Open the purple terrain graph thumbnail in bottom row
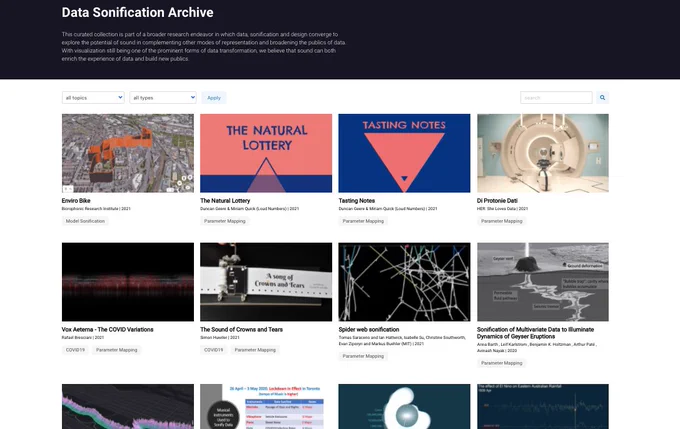The image size is (680, 429). click(x=128, y=406)
